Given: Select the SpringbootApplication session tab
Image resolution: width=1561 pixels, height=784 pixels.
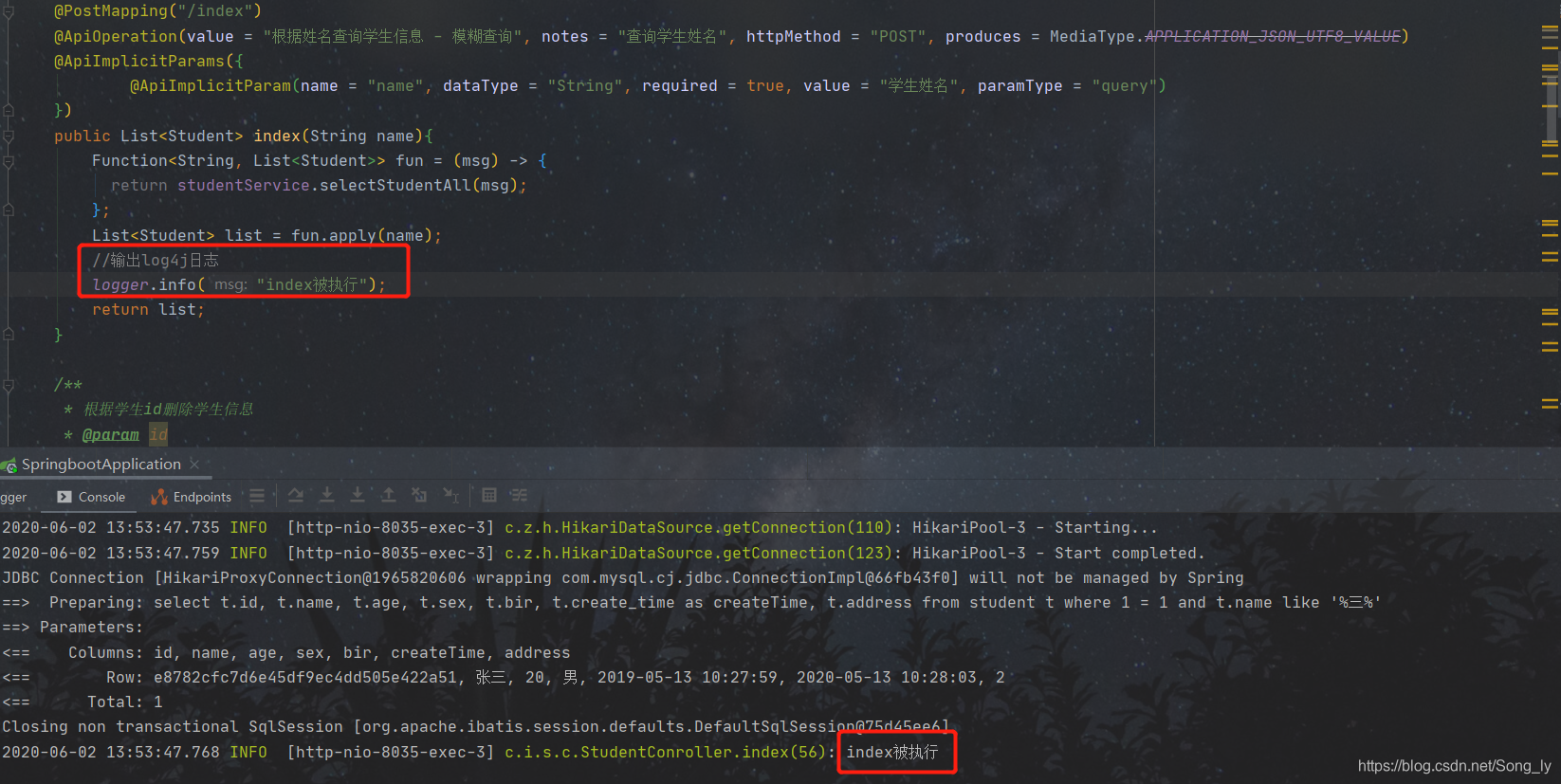Looking at the screenshot, I should click(101, 465).
